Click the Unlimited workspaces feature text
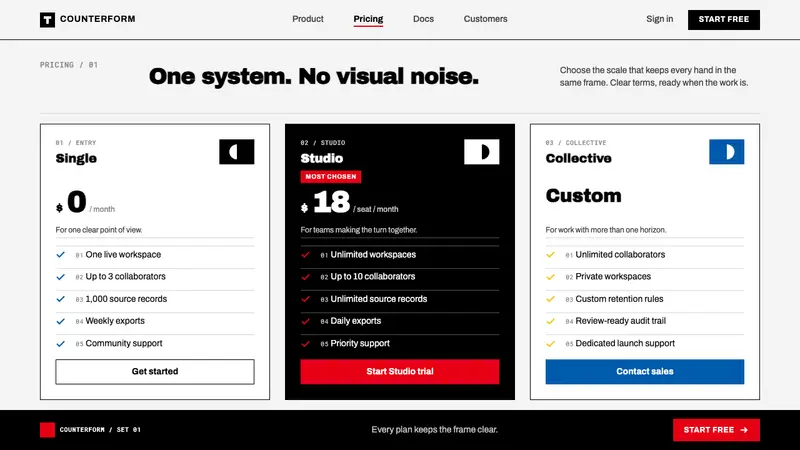800x450 pixels. (x=373, y=255)
